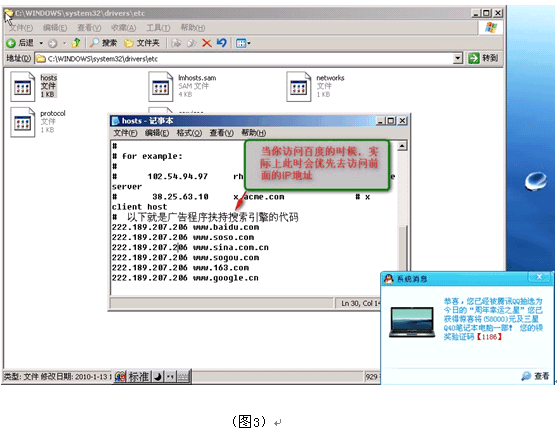Click the blue prize message text link
The image size is (557, 442).
pyautogui.click(x=493, y=319)
